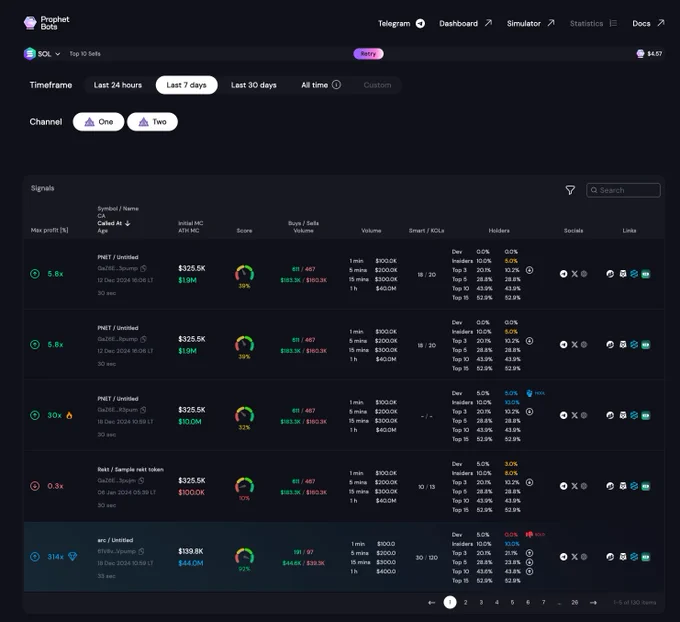Click the red SOLD badge in arc row
Screen dimensions: 680x622
(x=535, y=534)
